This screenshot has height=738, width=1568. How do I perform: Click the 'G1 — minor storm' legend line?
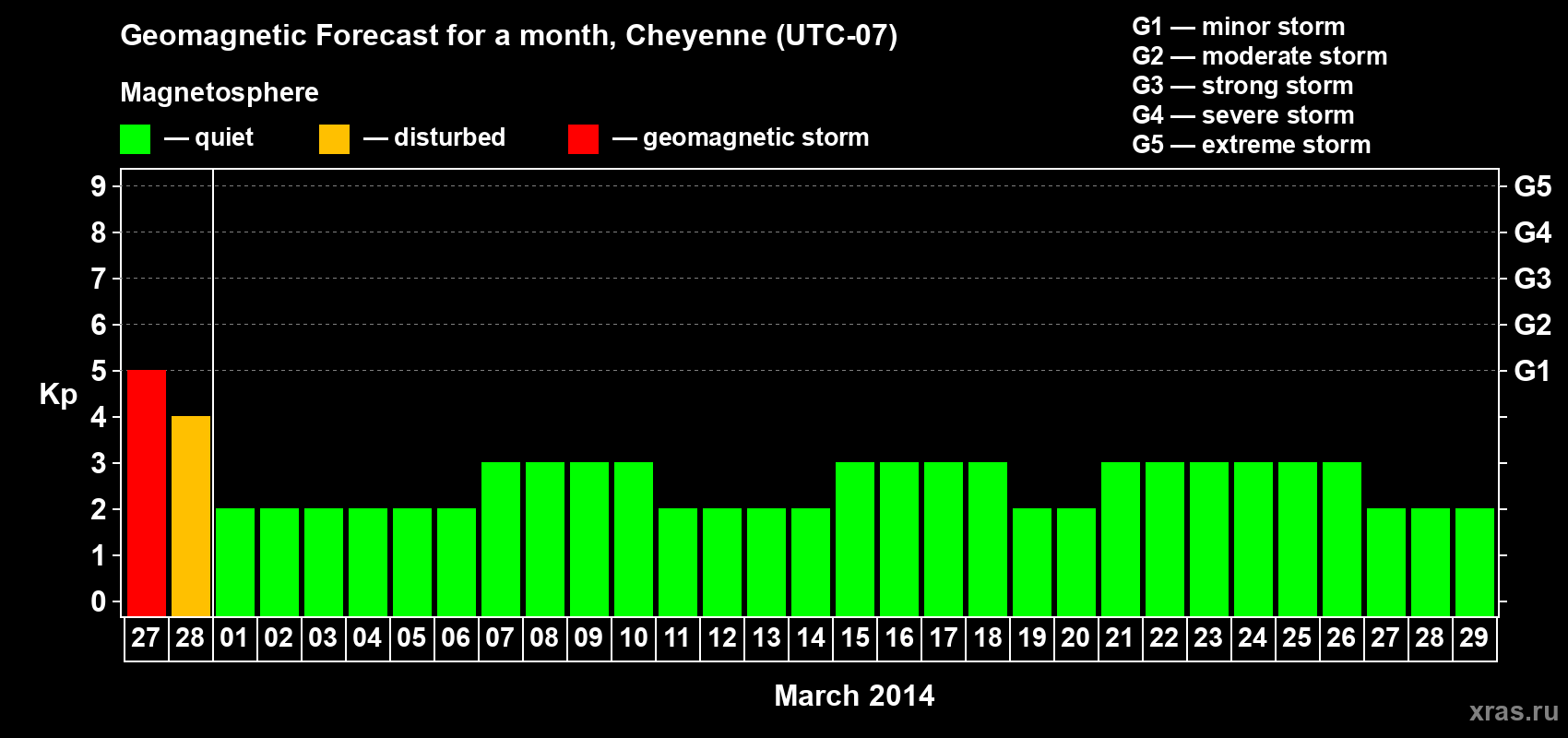tap(1239, 27)
